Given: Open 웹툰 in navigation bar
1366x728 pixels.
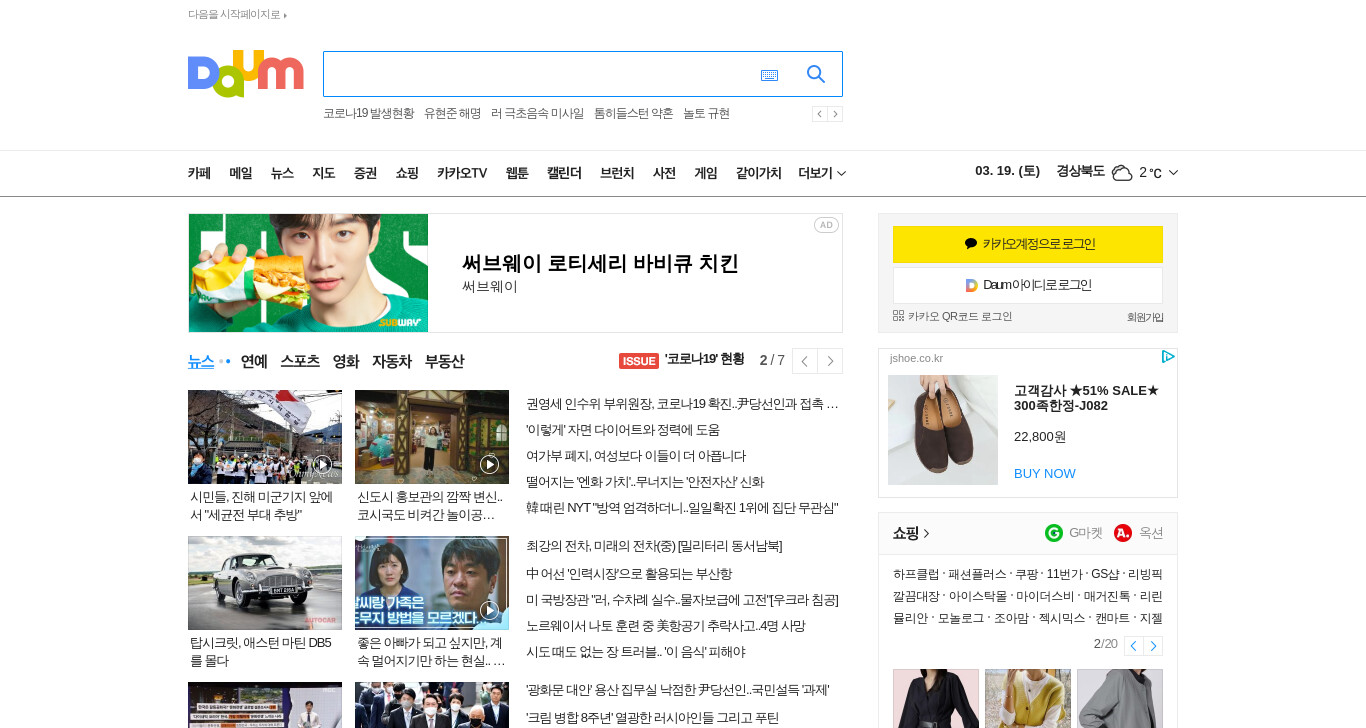Looking at the screenshot, I should pos(517,173).
